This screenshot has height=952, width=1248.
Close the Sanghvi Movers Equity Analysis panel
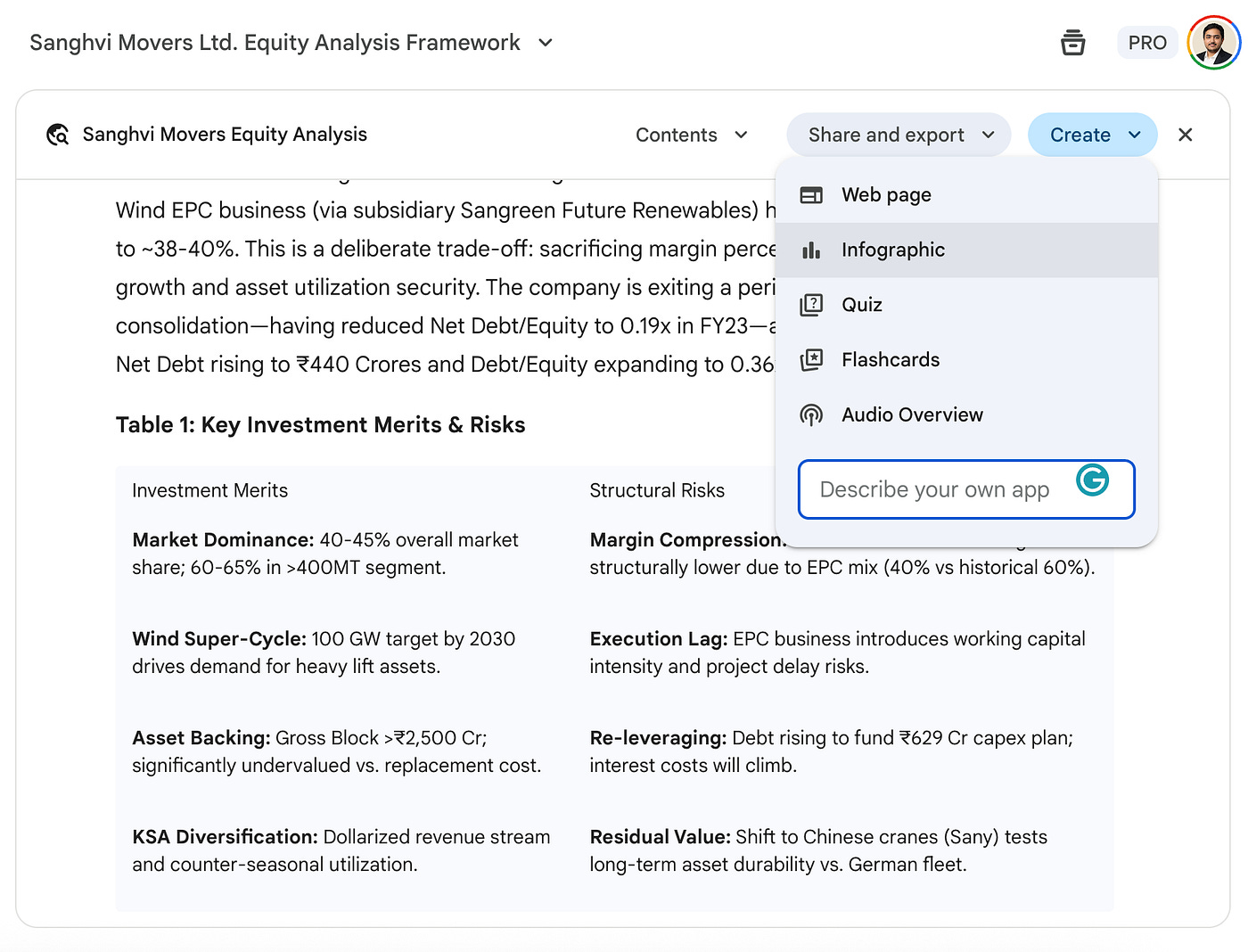(1185, 135)
